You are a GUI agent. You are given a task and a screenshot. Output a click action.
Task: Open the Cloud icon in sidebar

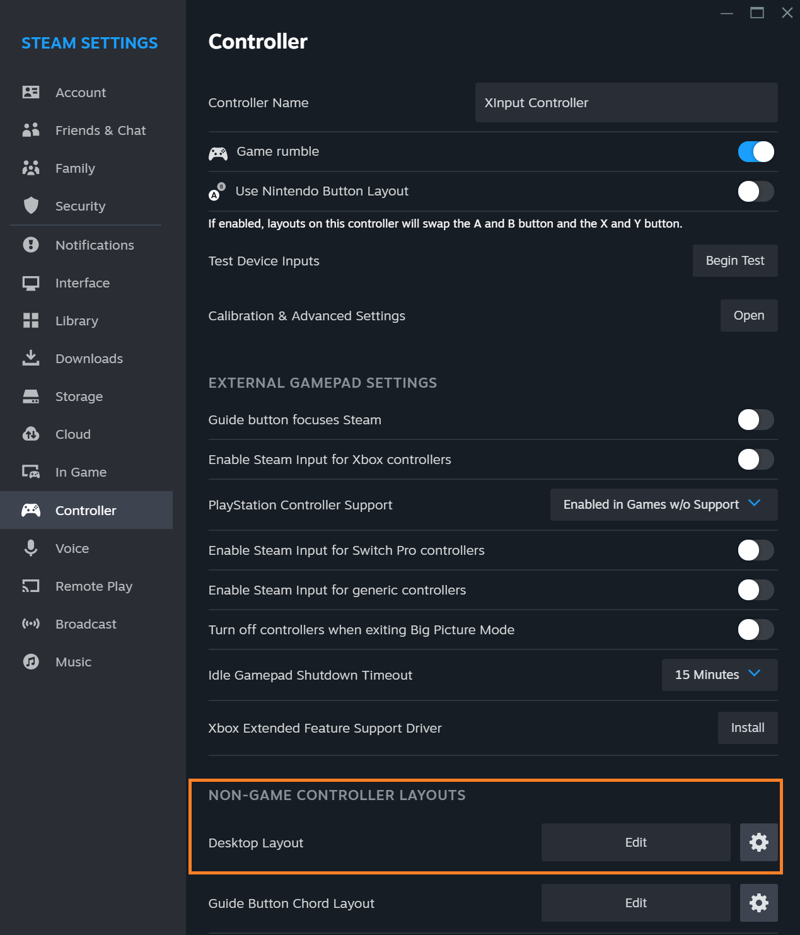click(x=31, y=434)
